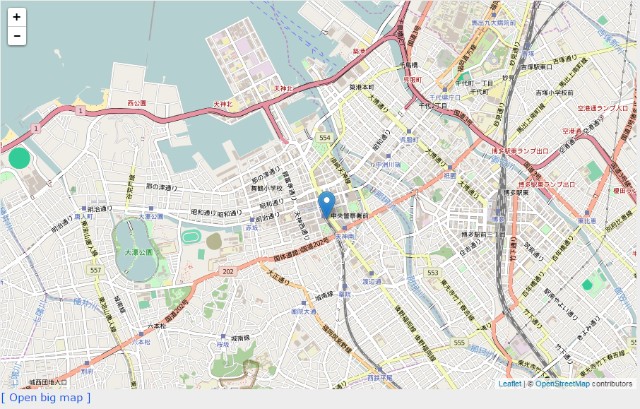Click the route 557 shield
Viewport: 640px width, 409px height.
pyautogui.click(x=95, y=270)
